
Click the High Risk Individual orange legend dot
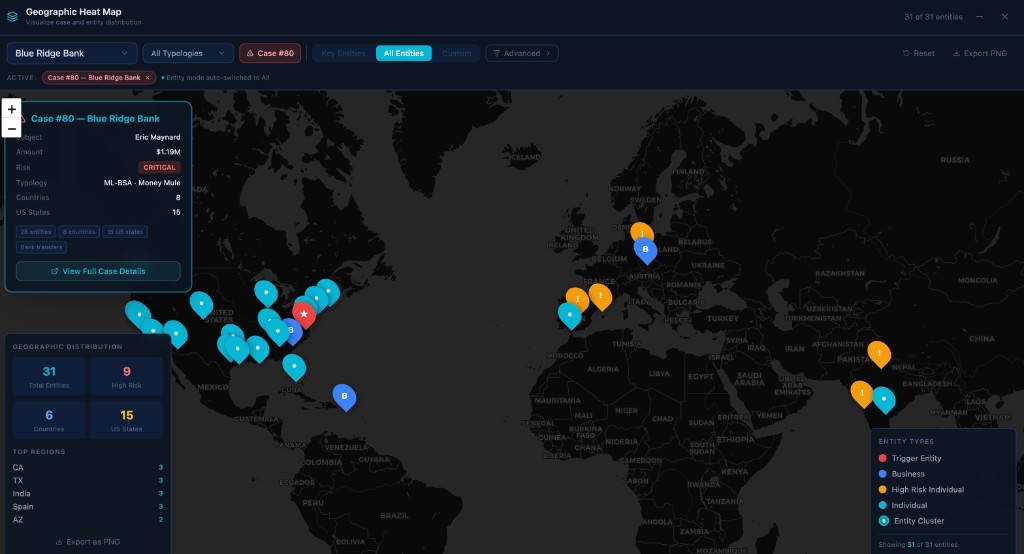tap(882, 489)
